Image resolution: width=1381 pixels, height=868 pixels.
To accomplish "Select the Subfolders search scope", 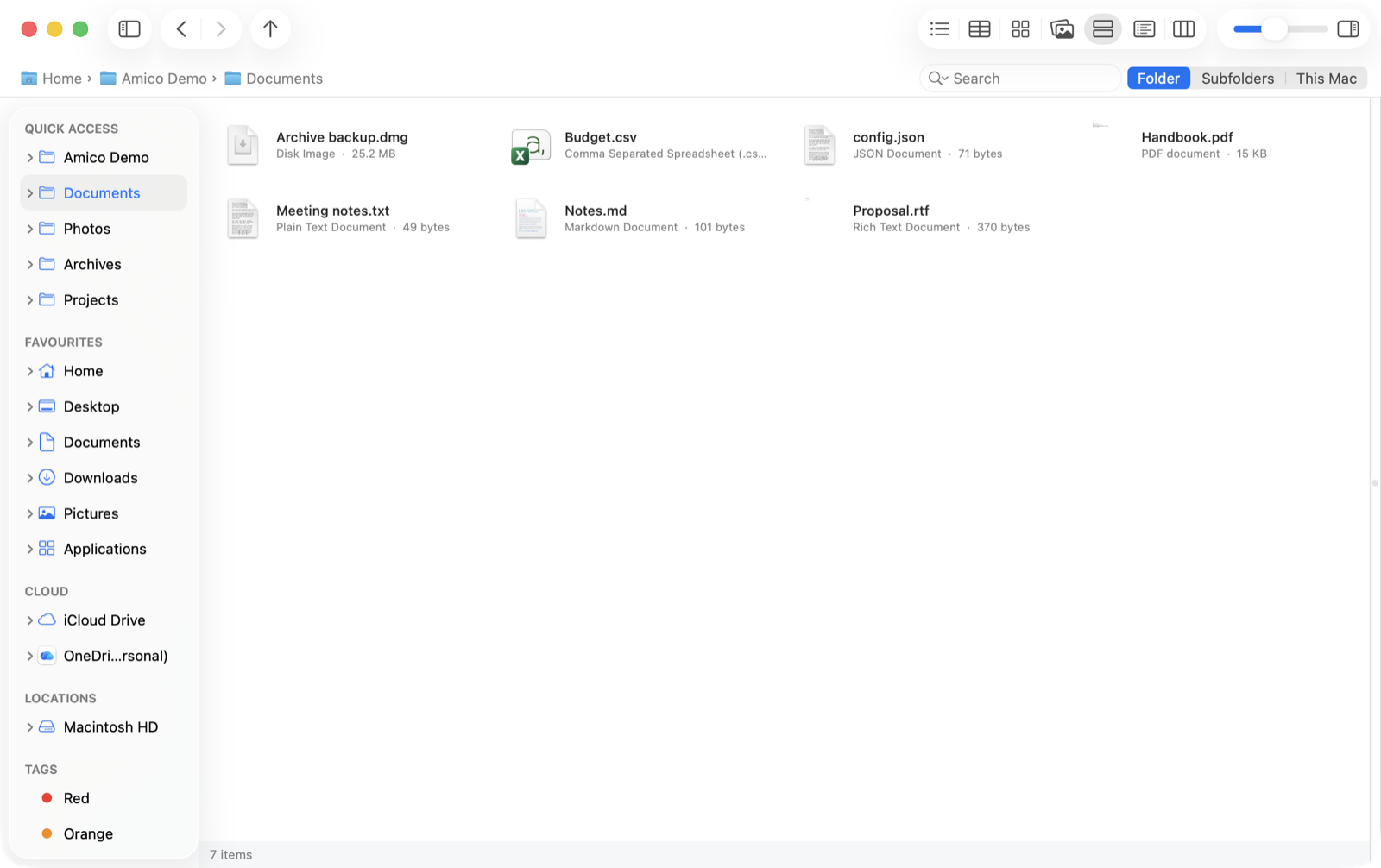I will (x=1237, y=79).
